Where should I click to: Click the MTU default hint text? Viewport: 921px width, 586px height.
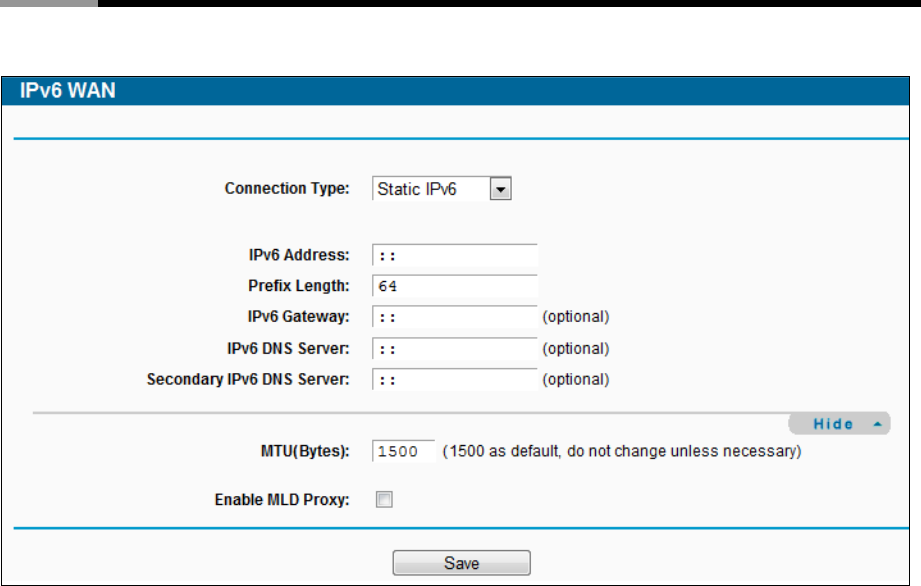622,451
